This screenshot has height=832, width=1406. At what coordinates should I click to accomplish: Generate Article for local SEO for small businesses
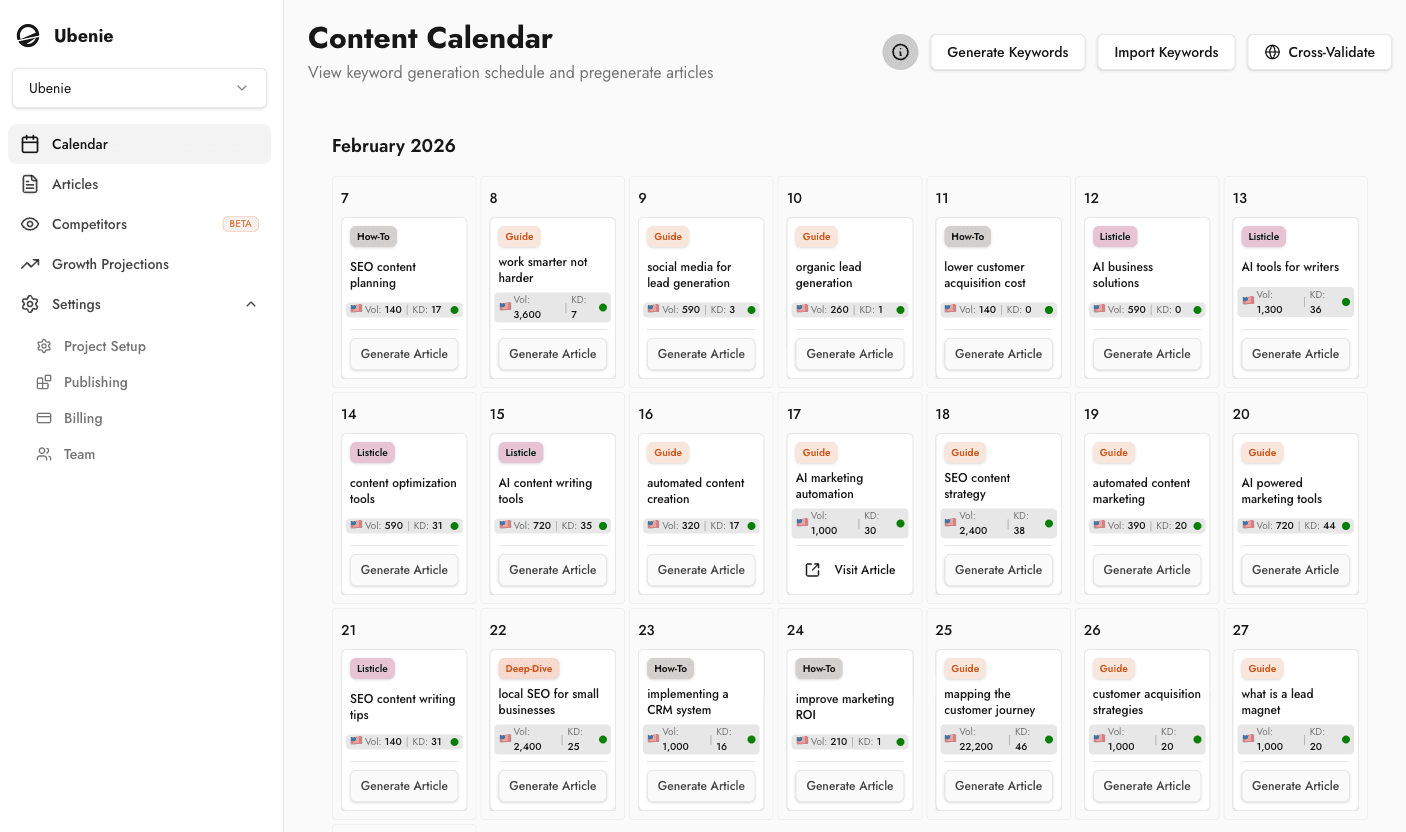552,786
